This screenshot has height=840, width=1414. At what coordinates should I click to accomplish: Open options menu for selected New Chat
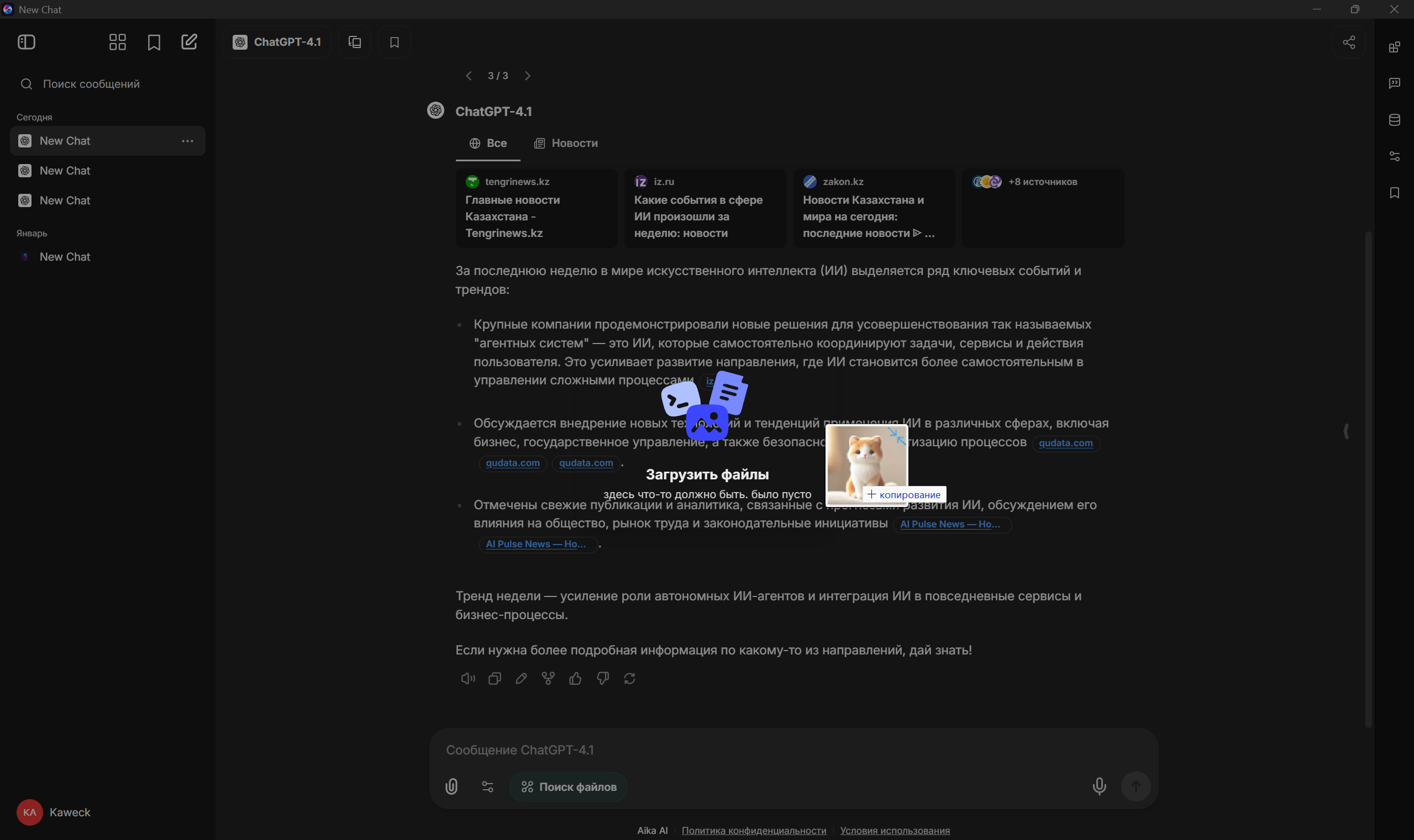tap(187, 141)
